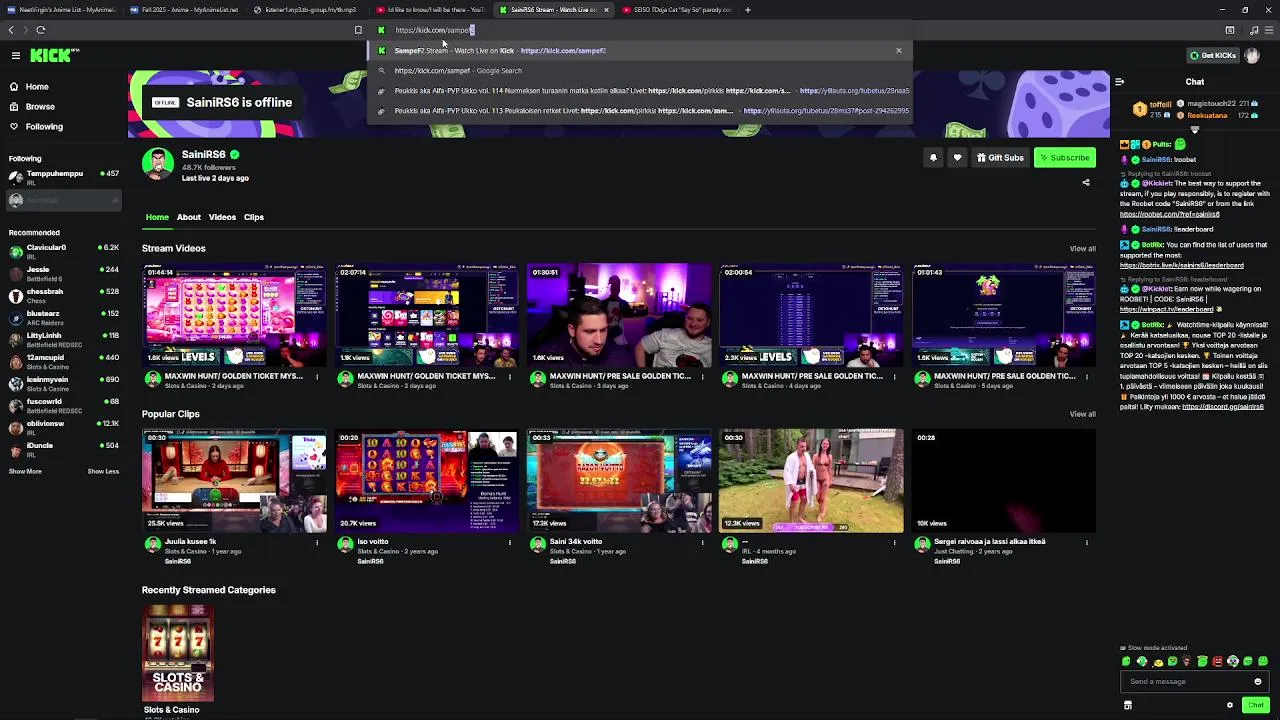Click Show Less under Recommended
This screenshot has height=720, width=1280.
(103, 472)
